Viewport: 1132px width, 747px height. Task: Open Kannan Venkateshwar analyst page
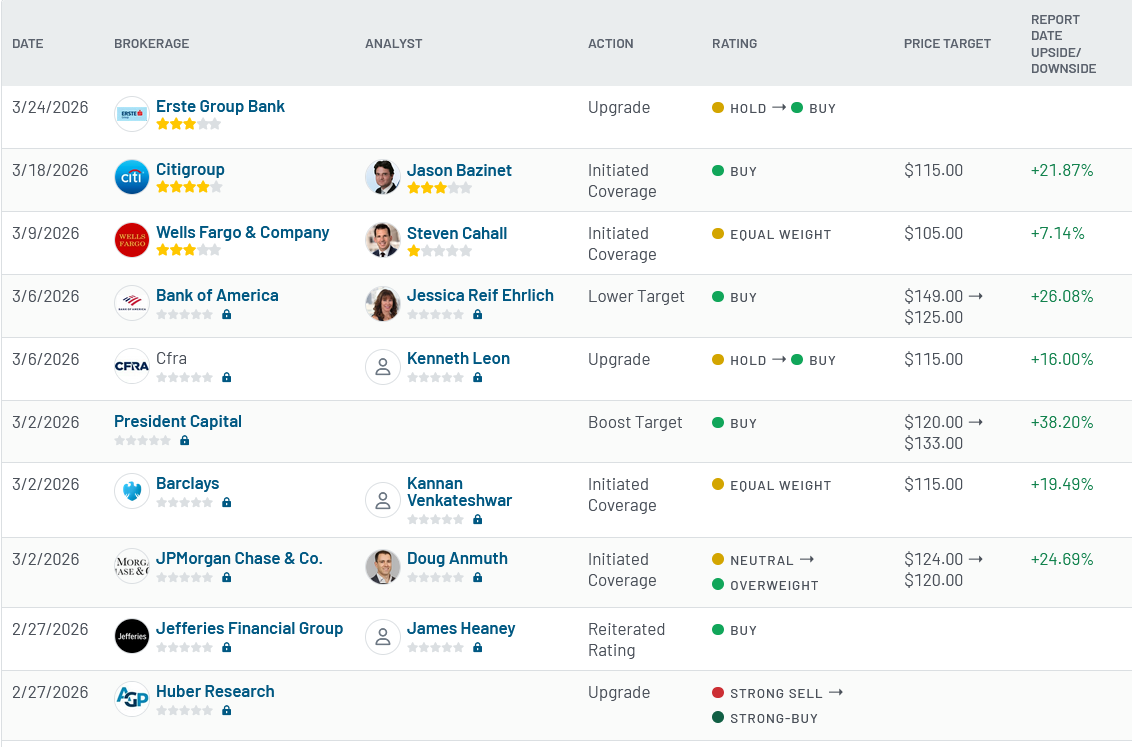tap(459, 492)
